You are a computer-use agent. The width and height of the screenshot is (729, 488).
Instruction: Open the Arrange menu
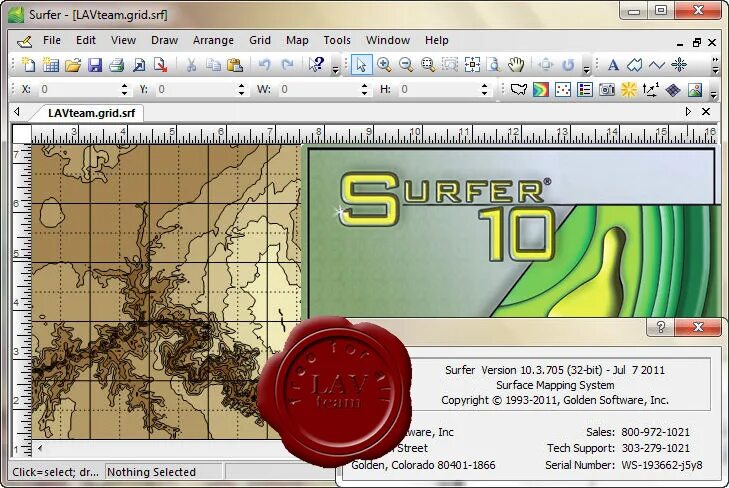coord(213,40)
